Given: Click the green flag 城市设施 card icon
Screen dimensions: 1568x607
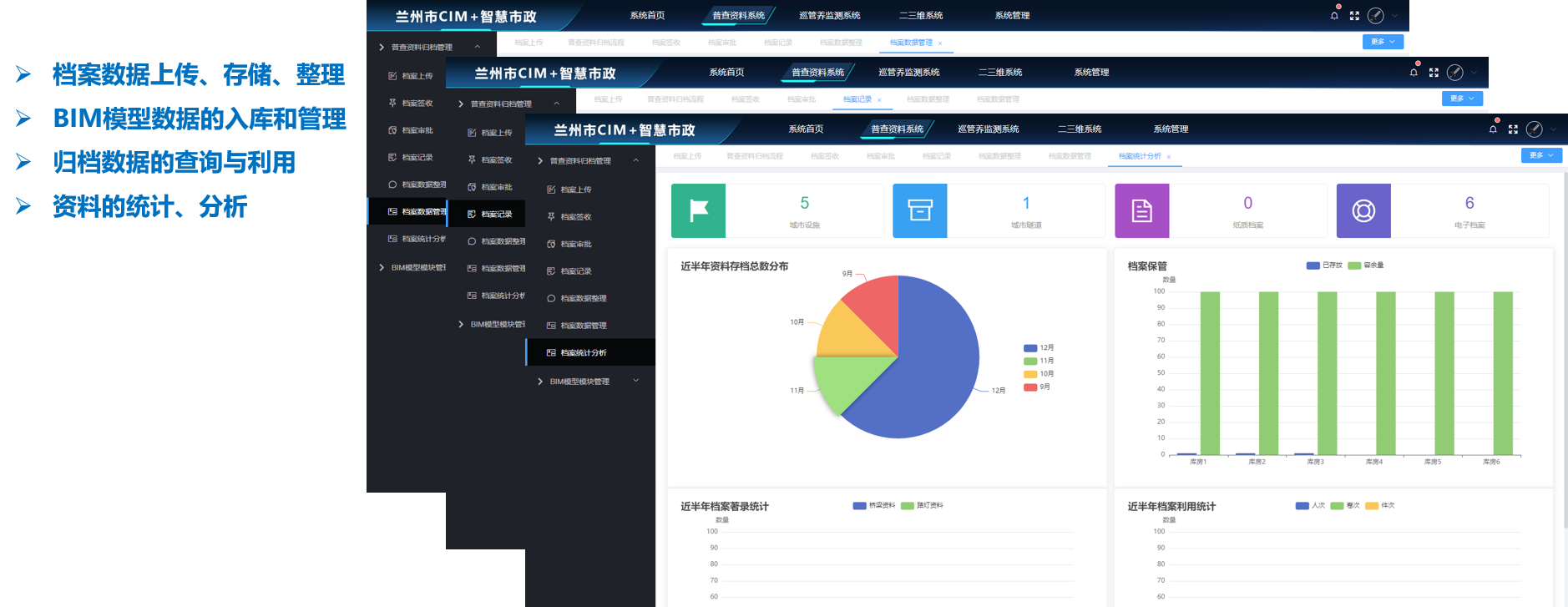Looking at the screenshot, I should pos(698,211).
